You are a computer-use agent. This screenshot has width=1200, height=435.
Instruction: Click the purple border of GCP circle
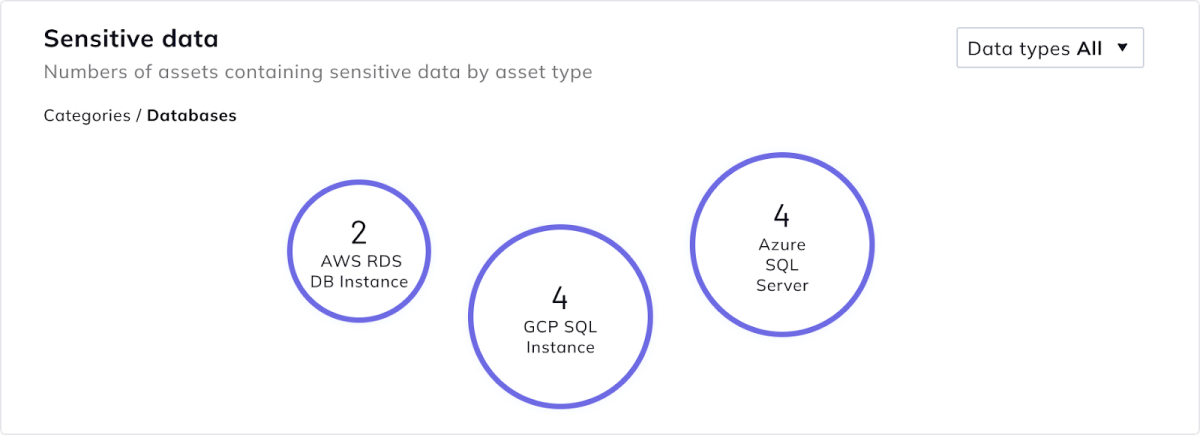pos(471,316)
